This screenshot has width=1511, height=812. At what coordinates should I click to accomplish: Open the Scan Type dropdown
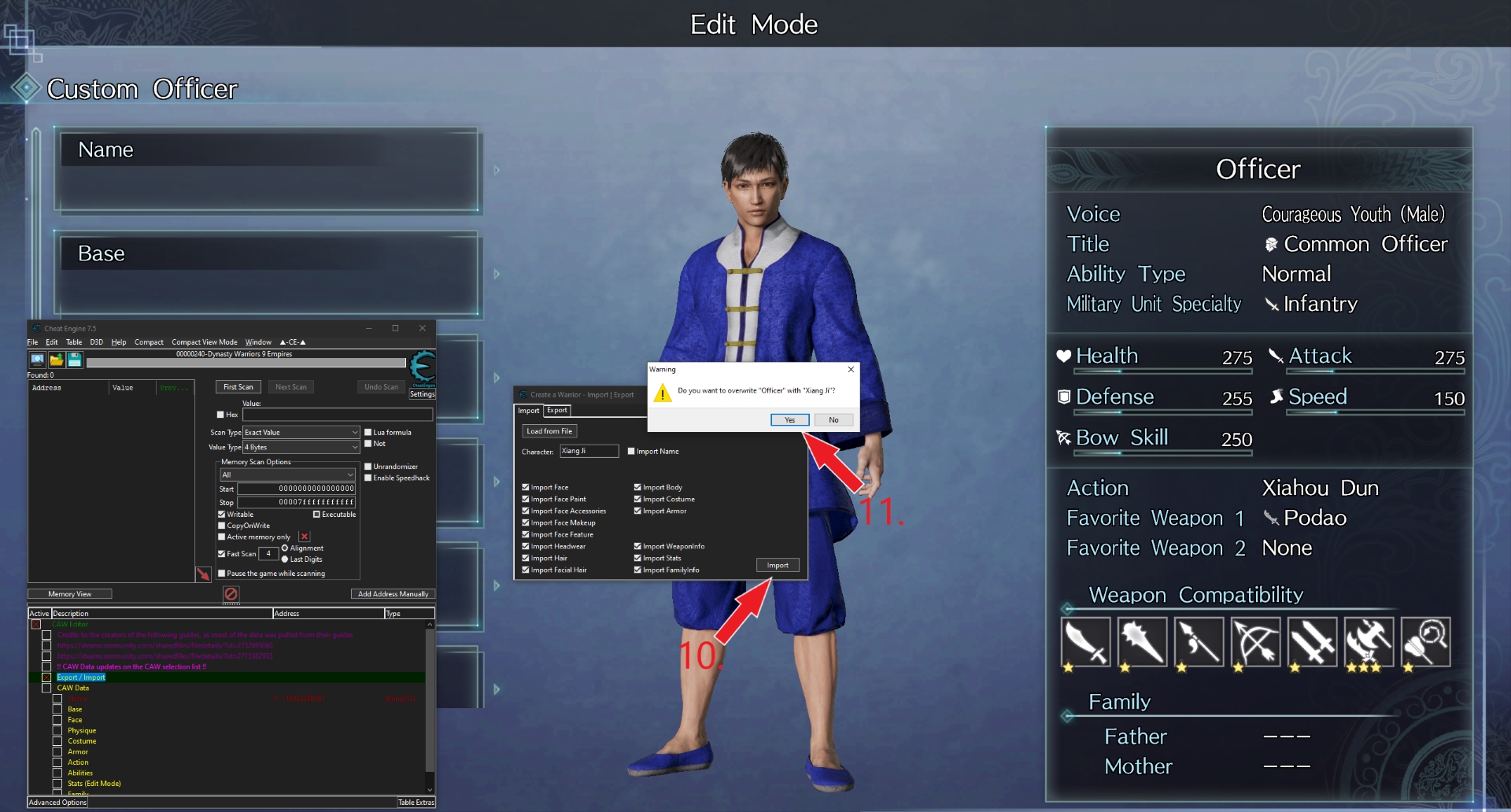(x=301, y=433)
